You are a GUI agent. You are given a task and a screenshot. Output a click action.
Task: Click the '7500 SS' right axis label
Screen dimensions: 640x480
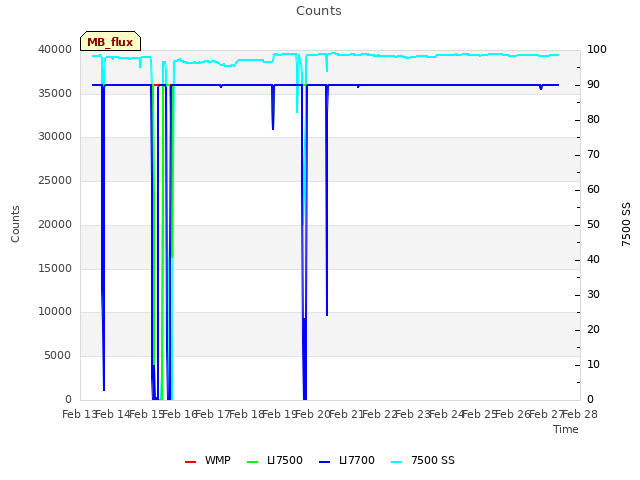[x=626, y=224]
